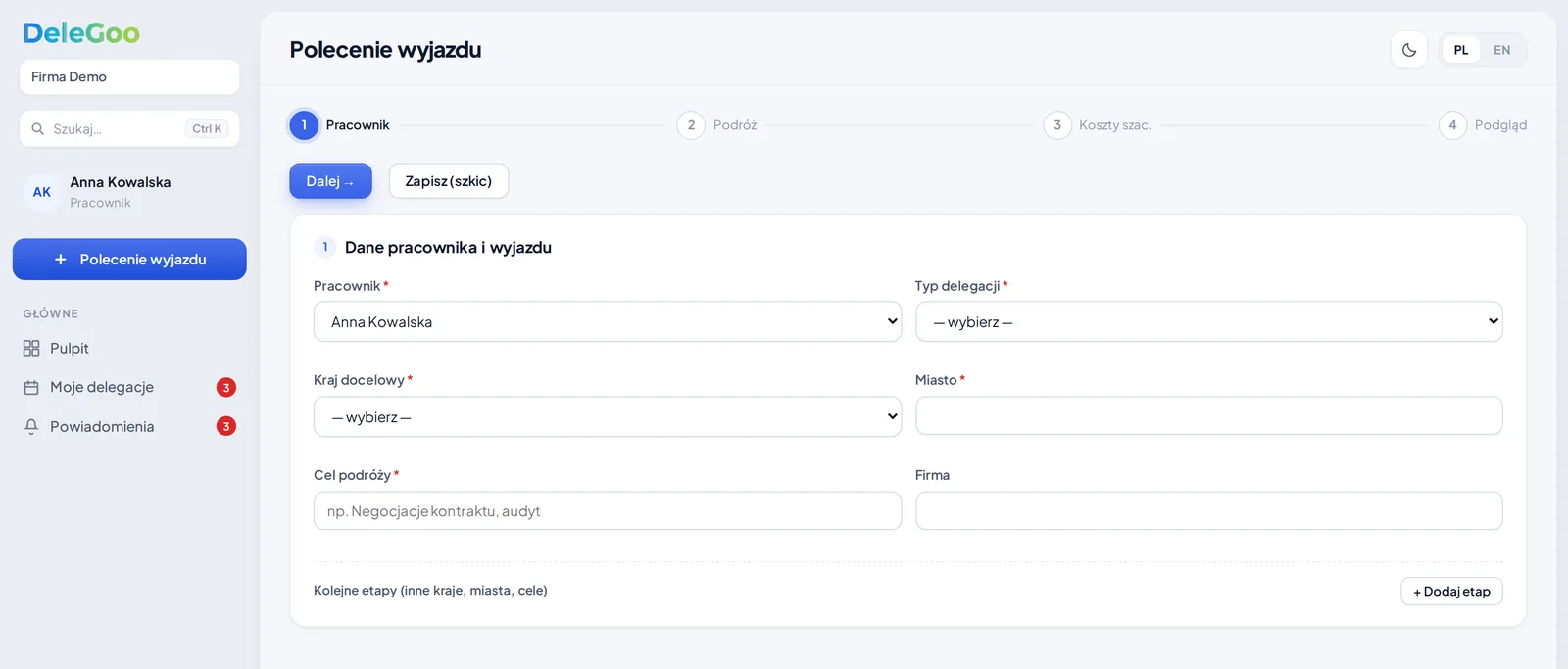Image resolution: width=1568 pixels, height=669 pixels.
Task: Open the Kraj docelowy dropdown
Action: tap(608, 417)
